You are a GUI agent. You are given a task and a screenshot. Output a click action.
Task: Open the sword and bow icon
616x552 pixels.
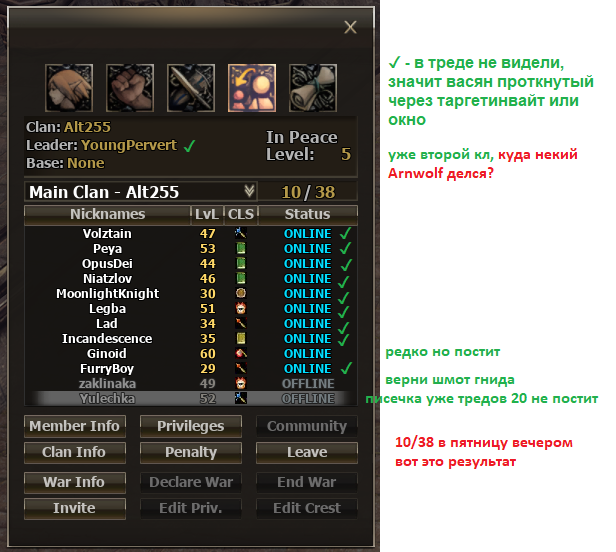[x=191, y=88]
